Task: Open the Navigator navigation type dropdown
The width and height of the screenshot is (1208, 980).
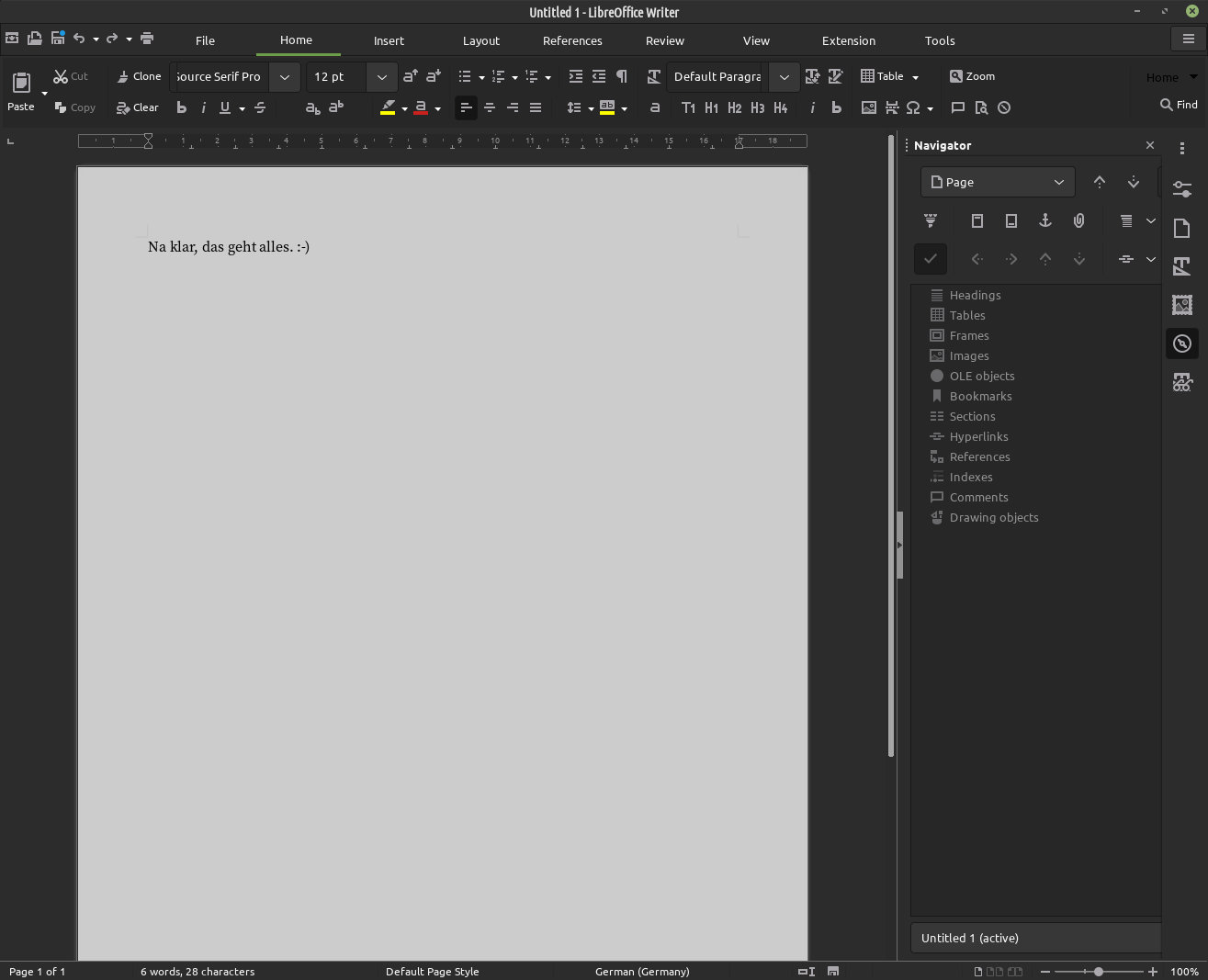Action: pyautogui.click(x=997, y=182)
